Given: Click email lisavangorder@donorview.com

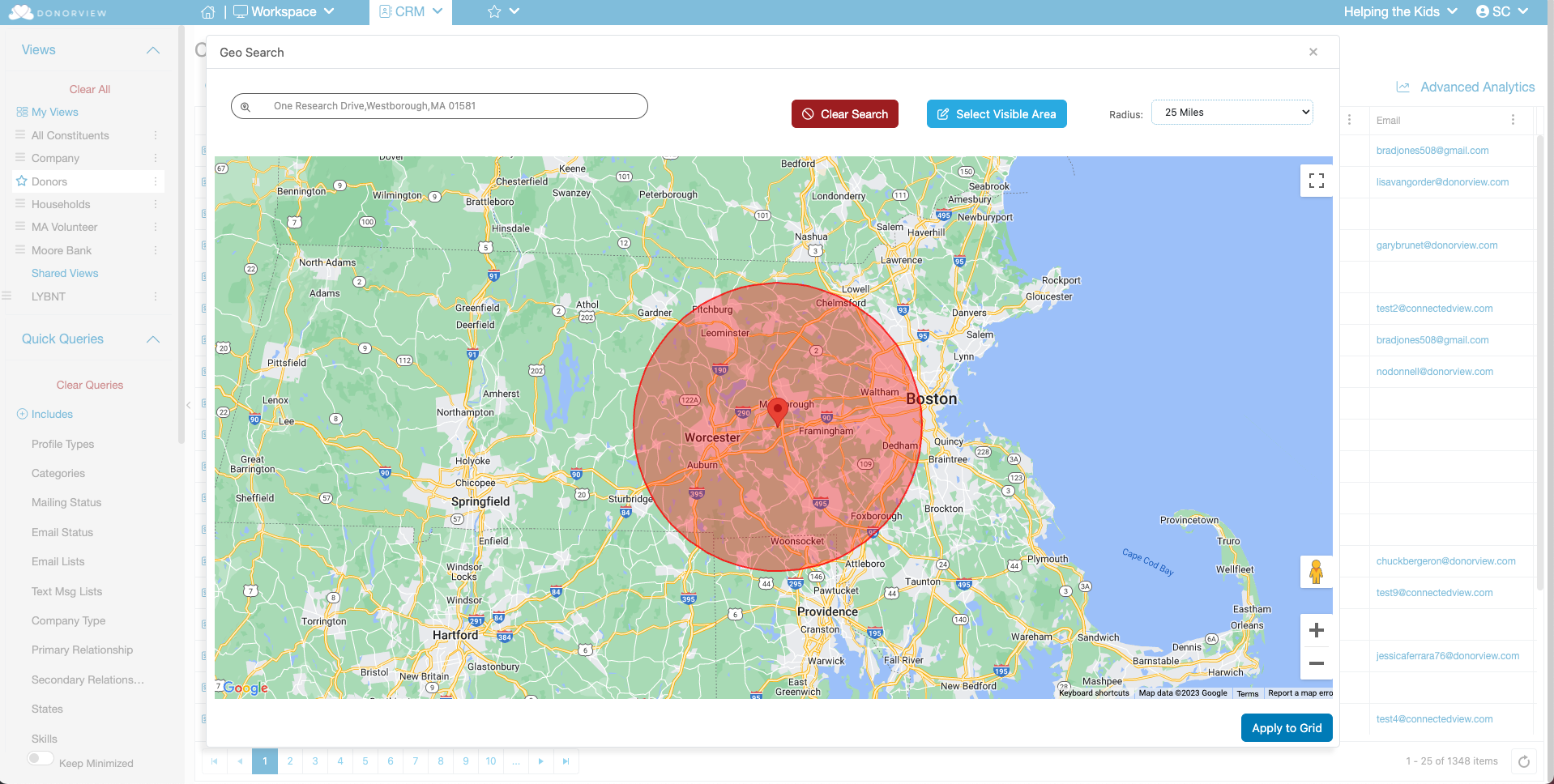Looking at the screenshot, I should tap(1442, 182).
